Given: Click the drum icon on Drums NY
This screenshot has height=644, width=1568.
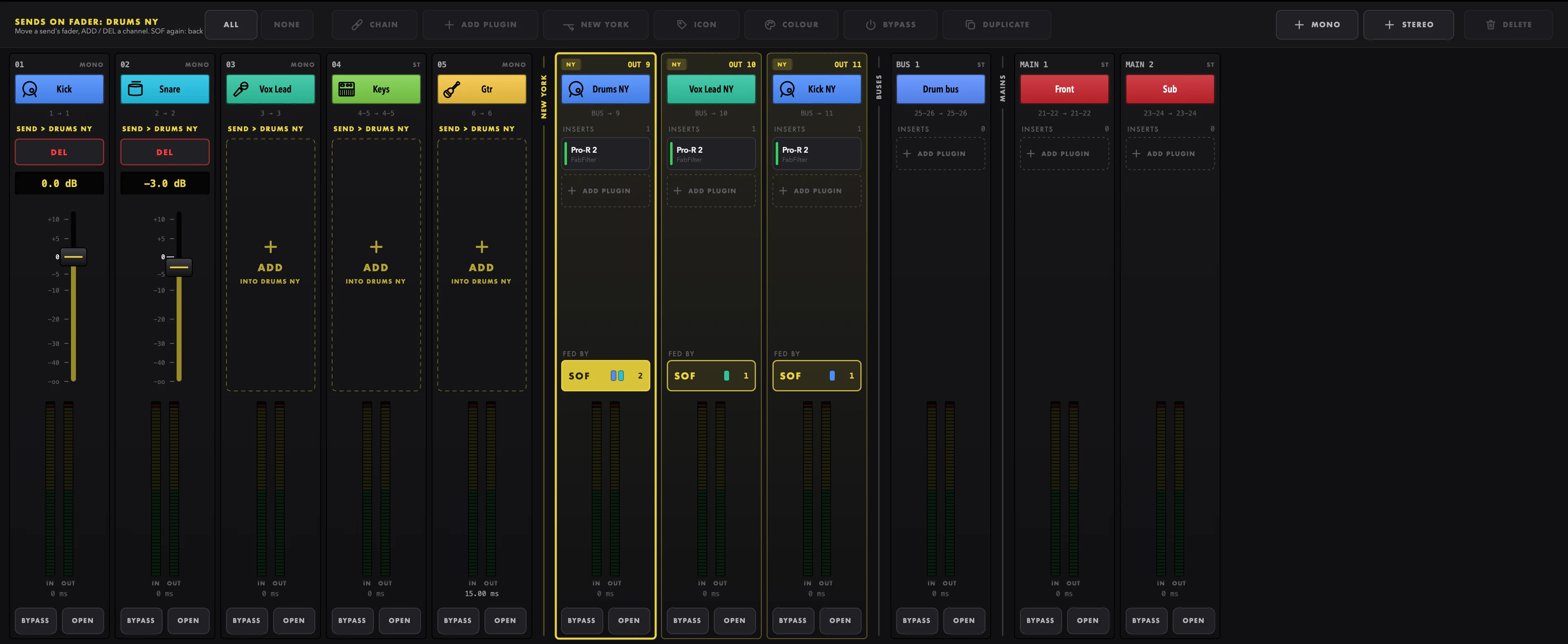Looking at the screenshot, I should 576,90.
